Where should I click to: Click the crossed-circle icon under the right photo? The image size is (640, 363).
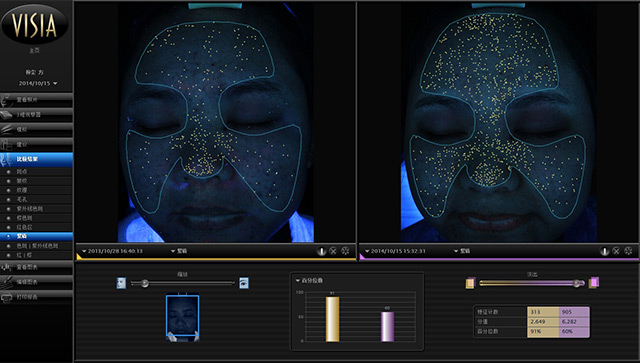coord(616,251)
